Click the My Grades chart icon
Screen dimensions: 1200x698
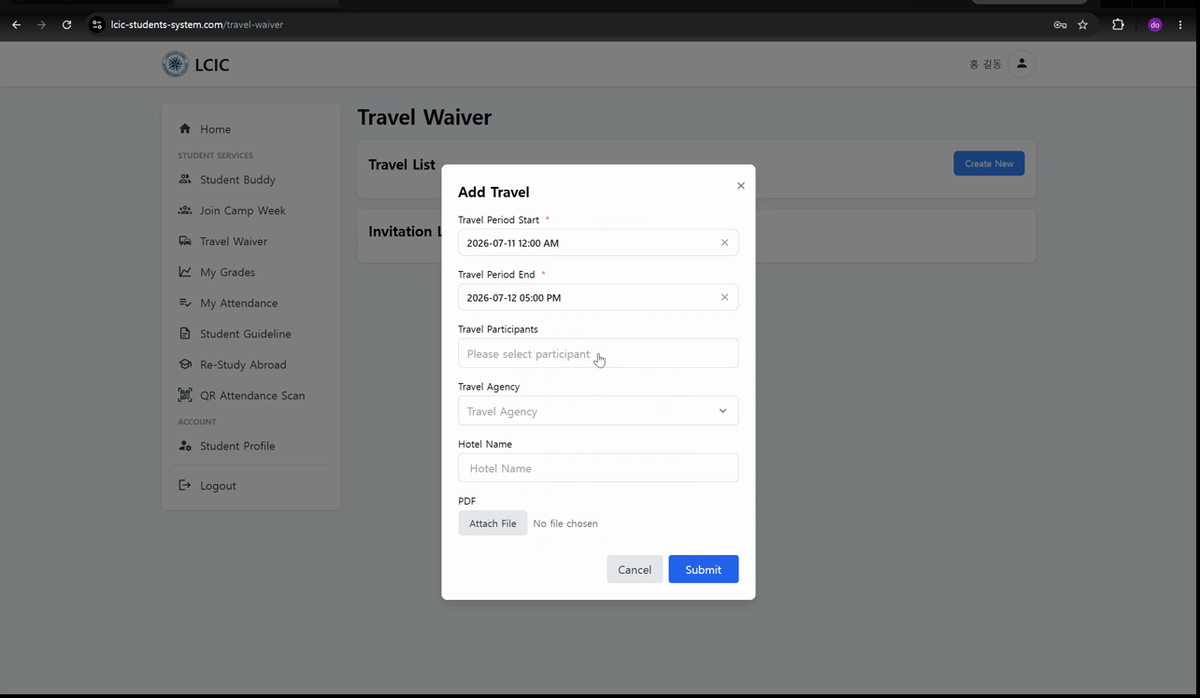[x=185, y=272]
